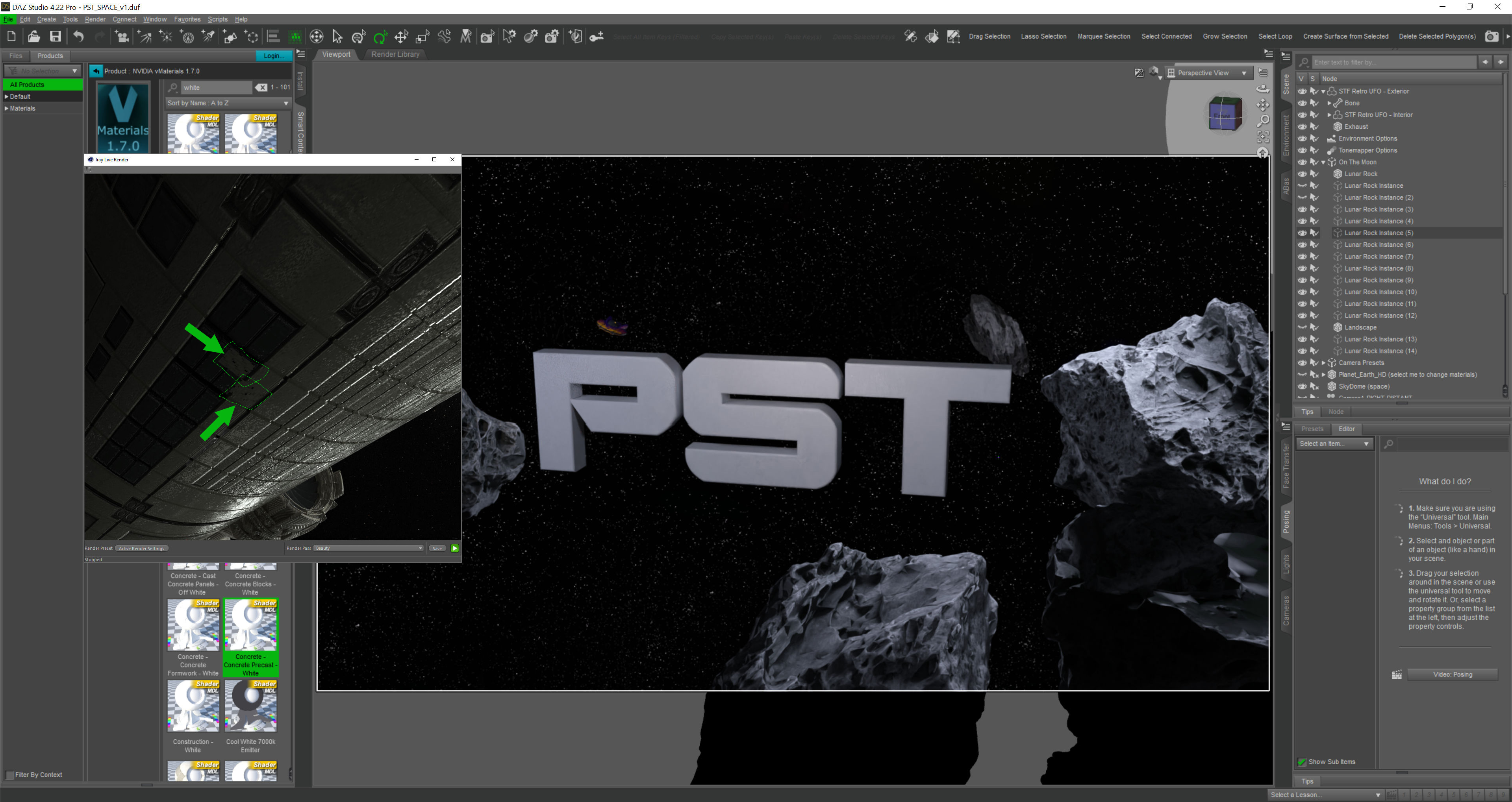Open the Environment side tab
The width and height of the screenshot is (1512, 802).
pyautogui.click(x=1286, y=135)
